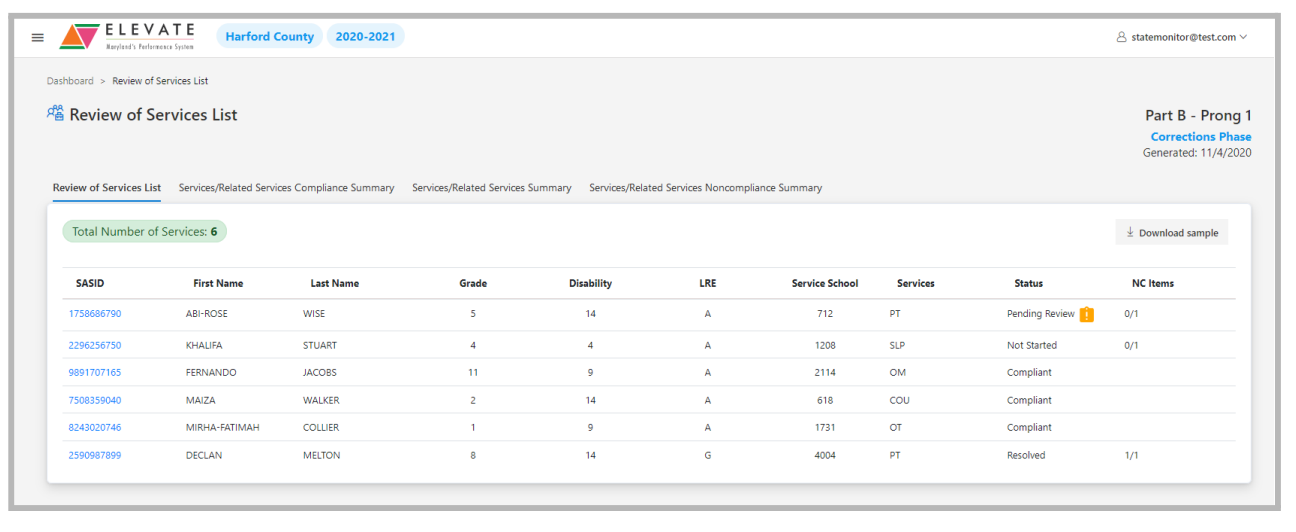1296x532 pixels.
Task: Open SASID 1758686790 record
Action: click(x=95, y=314)
